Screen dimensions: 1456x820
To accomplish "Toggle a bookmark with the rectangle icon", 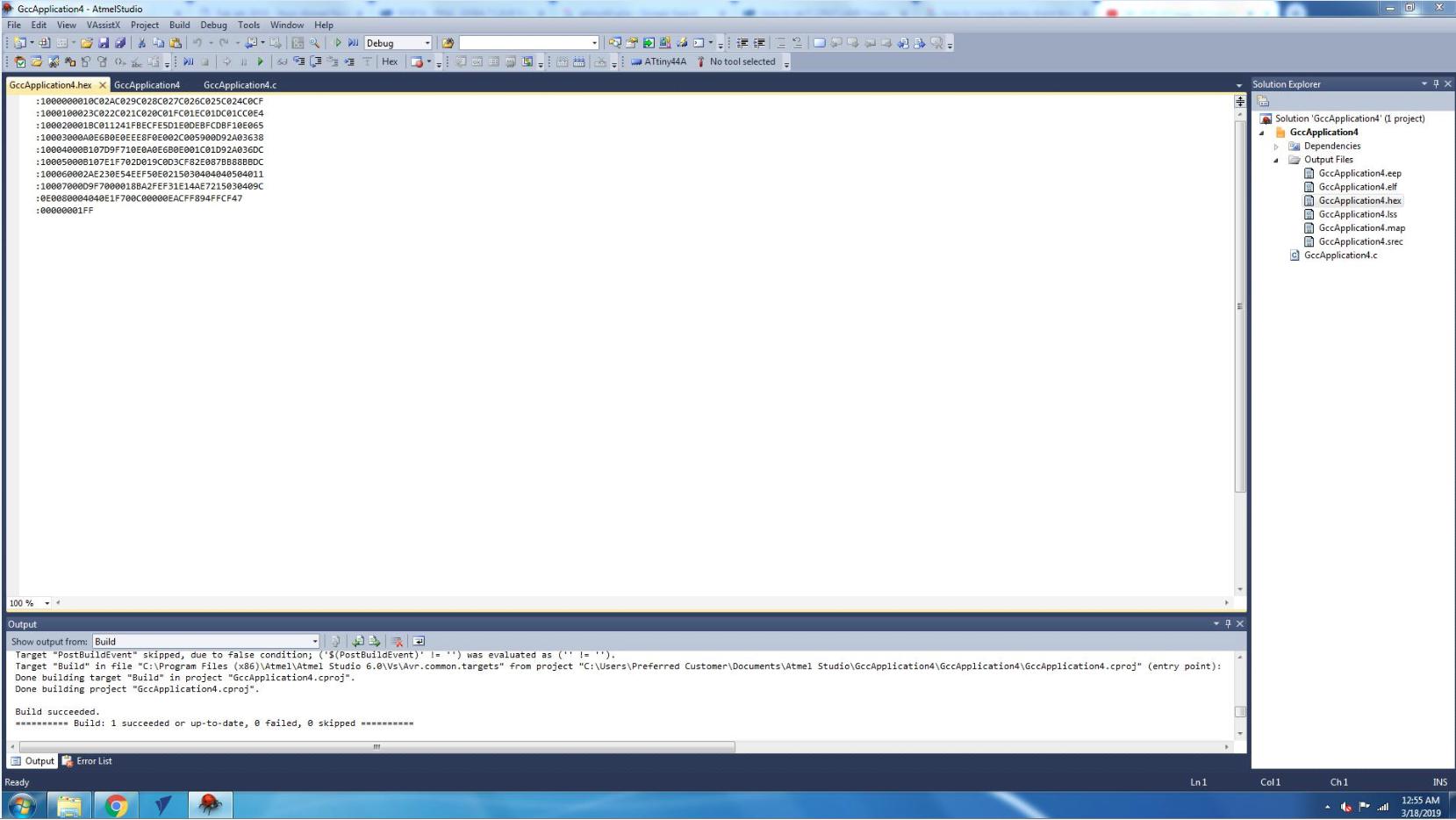I will [x=819, y=43].
